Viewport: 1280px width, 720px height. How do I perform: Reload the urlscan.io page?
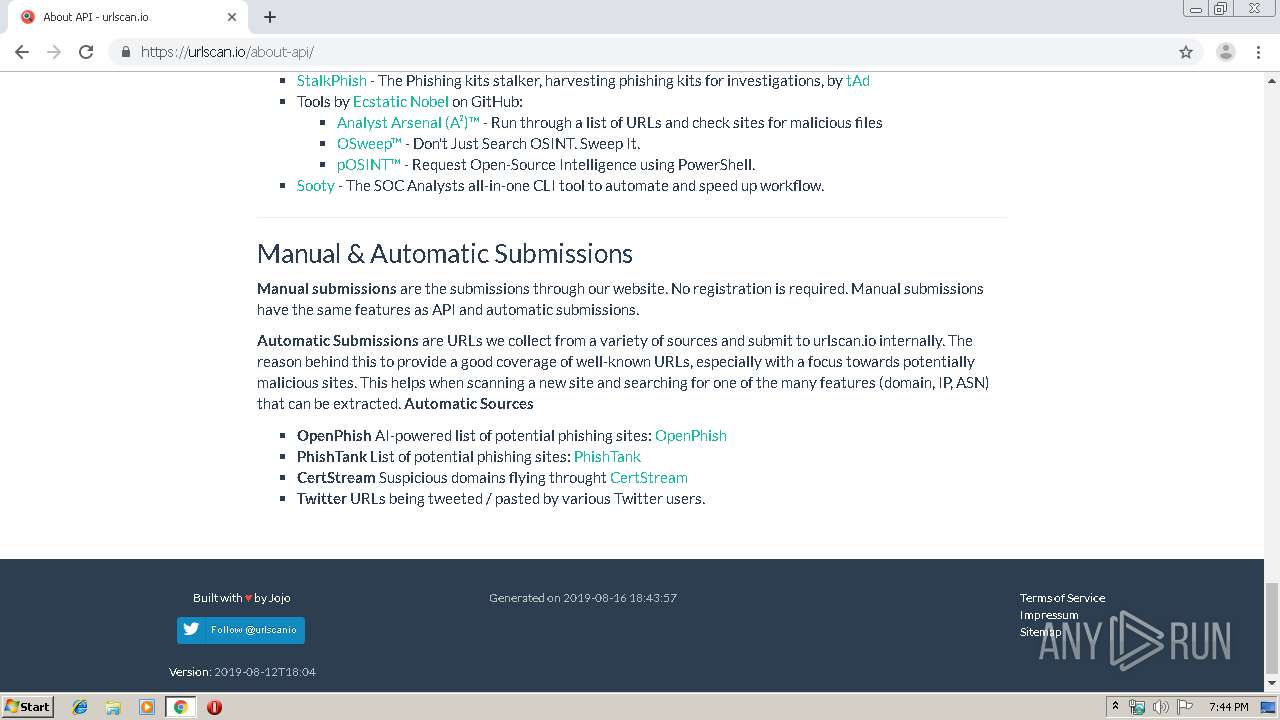coord(86,52)
